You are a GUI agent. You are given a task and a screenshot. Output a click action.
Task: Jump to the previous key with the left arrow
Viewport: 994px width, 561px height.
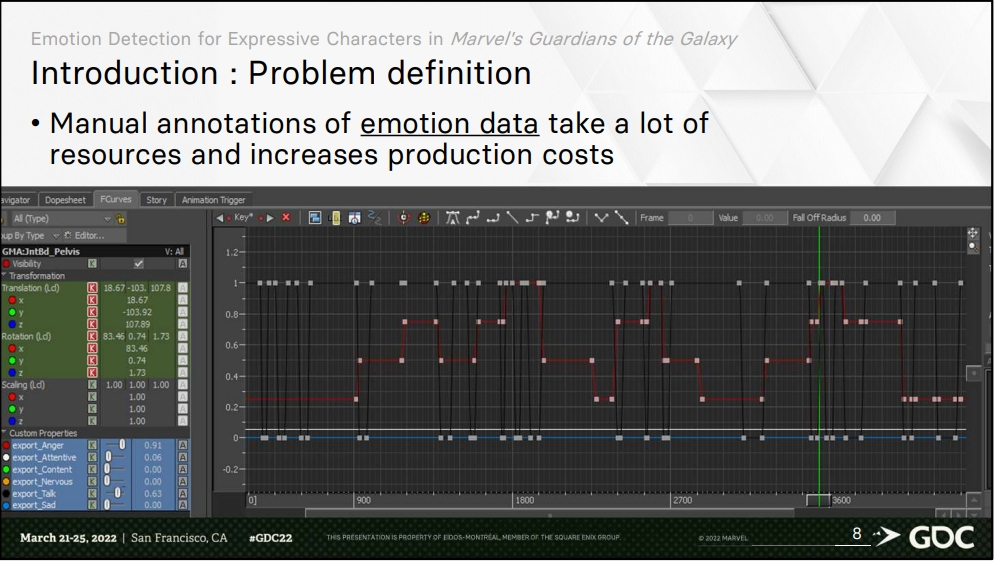click(x=219, y=217)
